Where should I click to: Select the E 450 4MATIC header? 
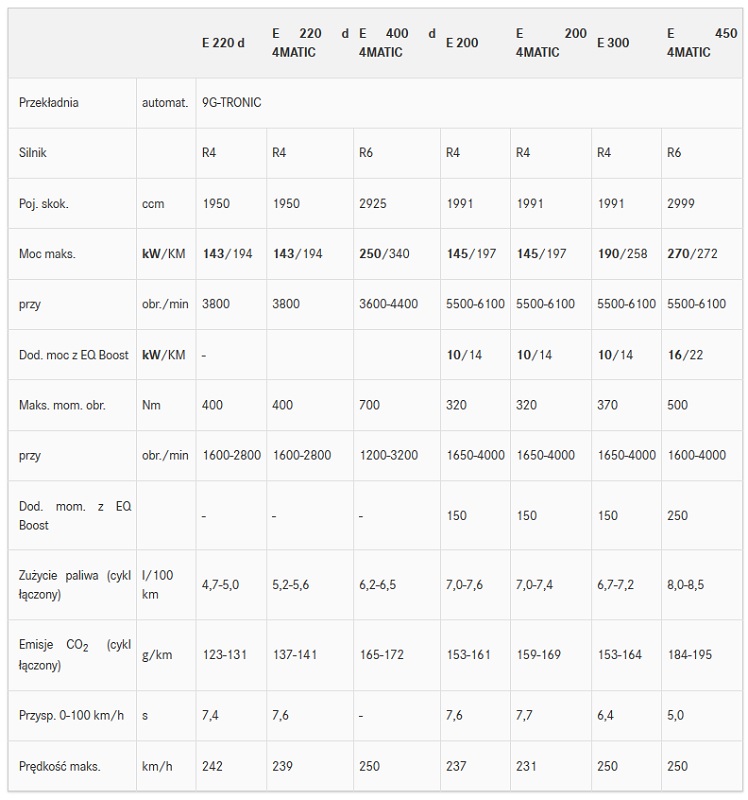click(702, 43)
